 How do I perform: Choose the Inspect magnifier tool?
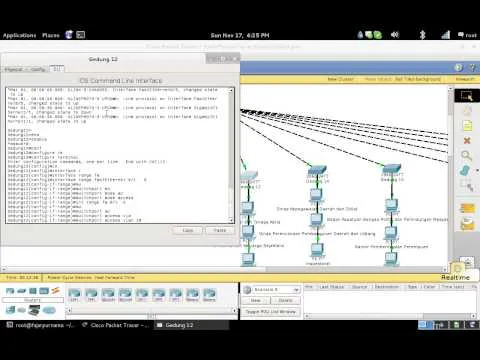[x=466, y=156]
